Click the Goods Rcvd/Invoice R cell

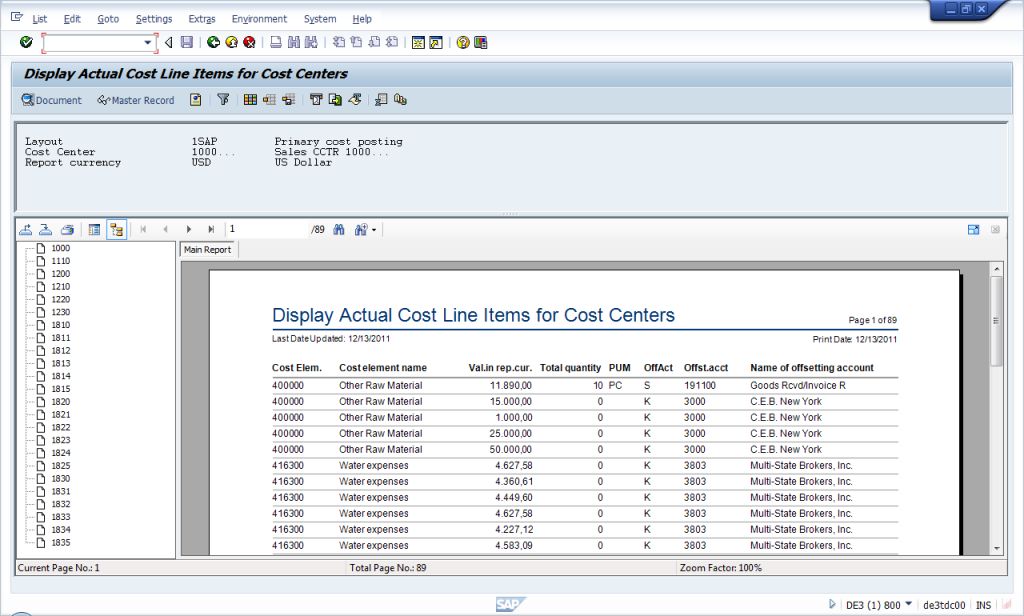[x=797, y=385]
